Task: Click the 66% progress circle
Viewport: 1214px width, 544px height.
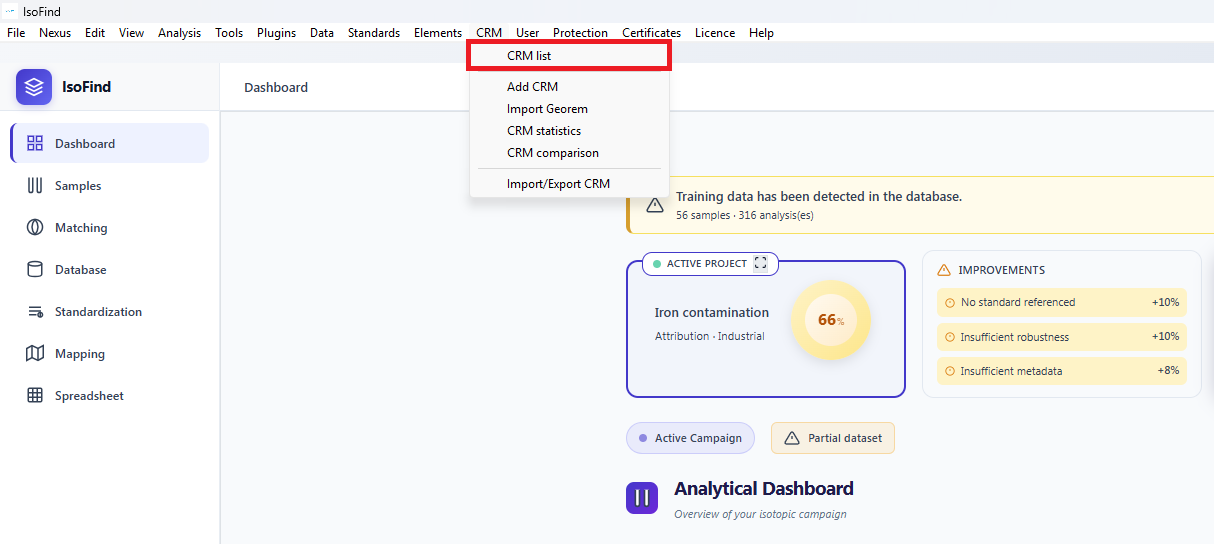Action: click(830, 320)
